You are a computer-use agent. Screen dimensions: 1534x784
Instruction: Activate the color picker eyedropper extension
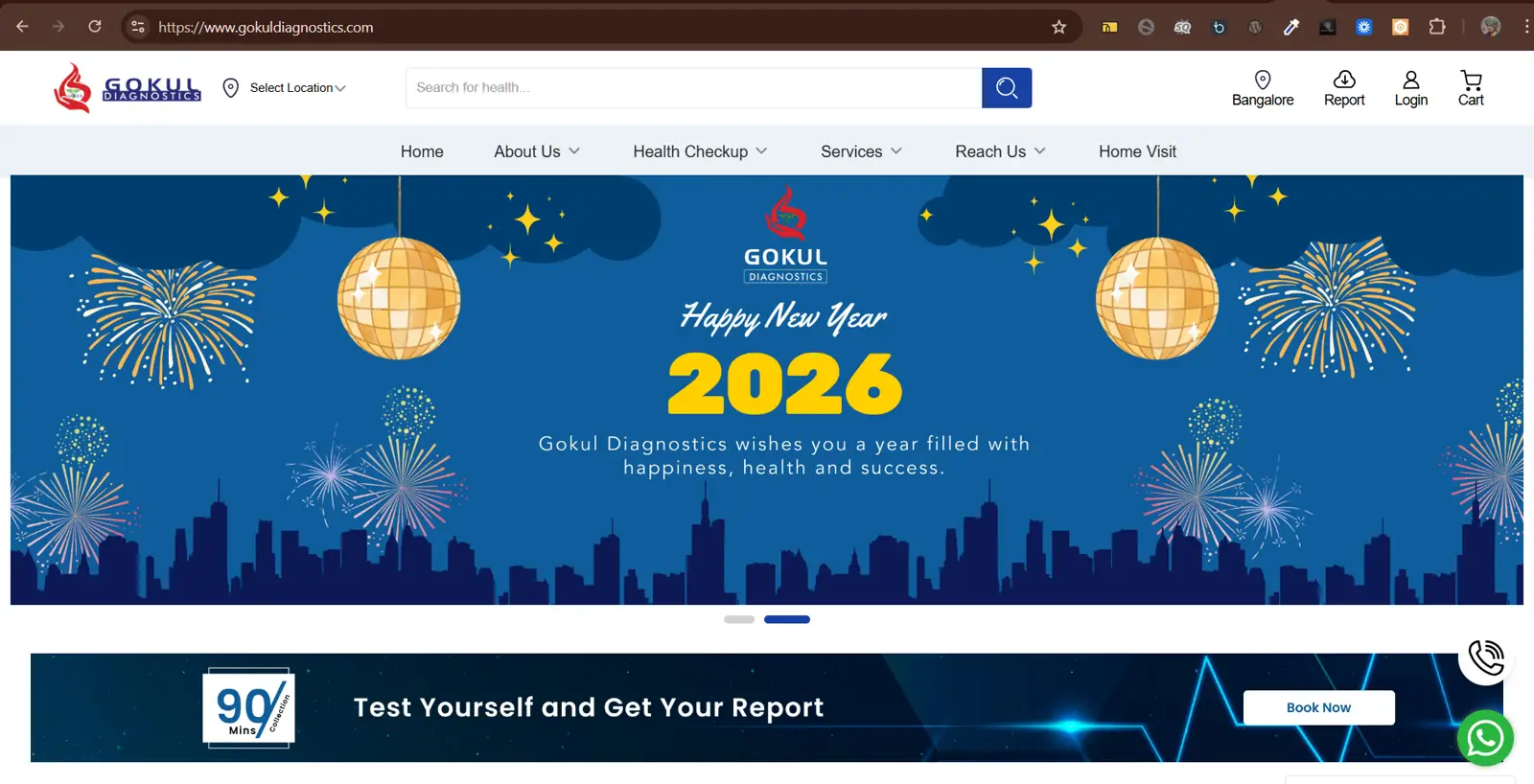[x=1291, y=27]
